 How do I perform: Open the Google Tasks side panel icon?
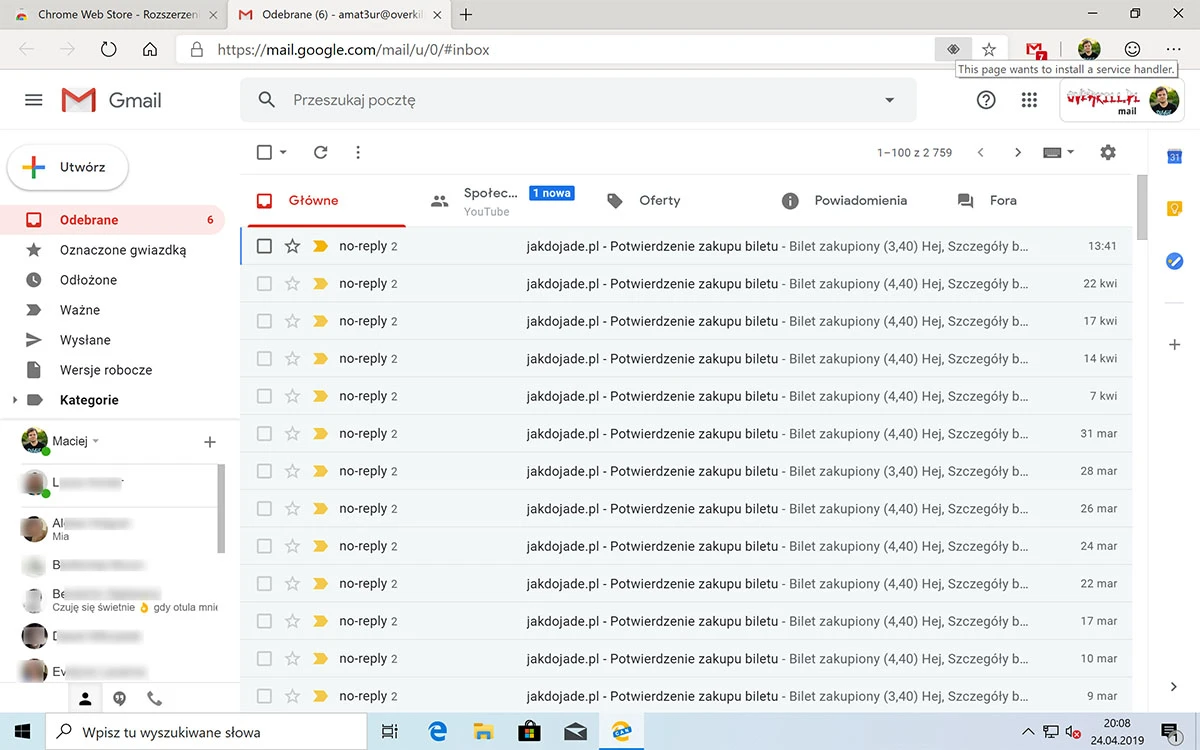(1175, 260)
